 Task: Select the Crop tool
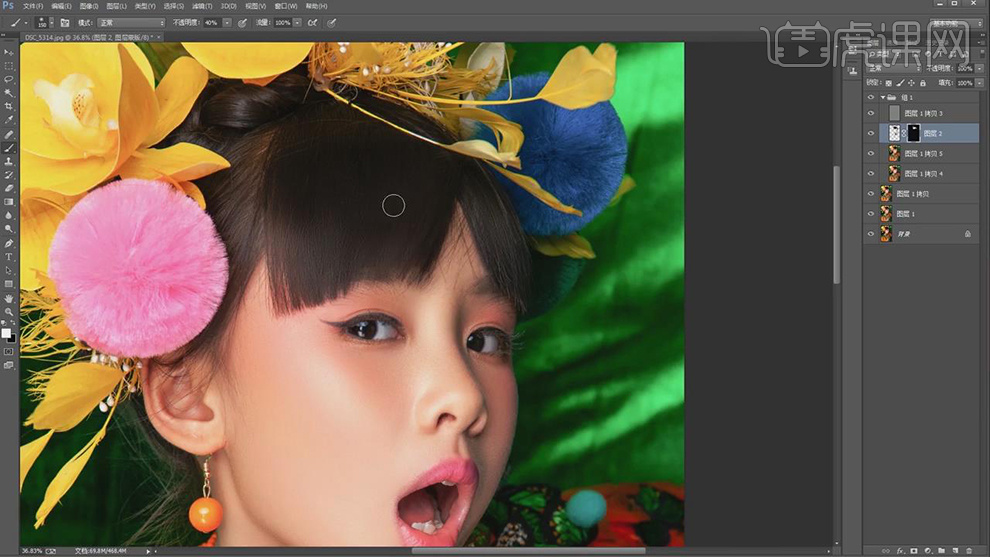pyautogui.click(x=9, y=106)
